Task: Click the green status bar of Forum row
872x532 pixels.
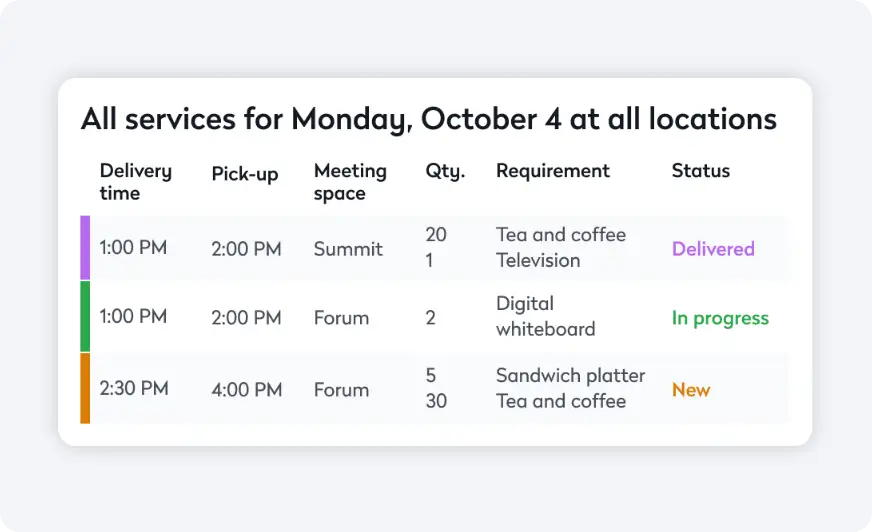Action: (85, 317)
